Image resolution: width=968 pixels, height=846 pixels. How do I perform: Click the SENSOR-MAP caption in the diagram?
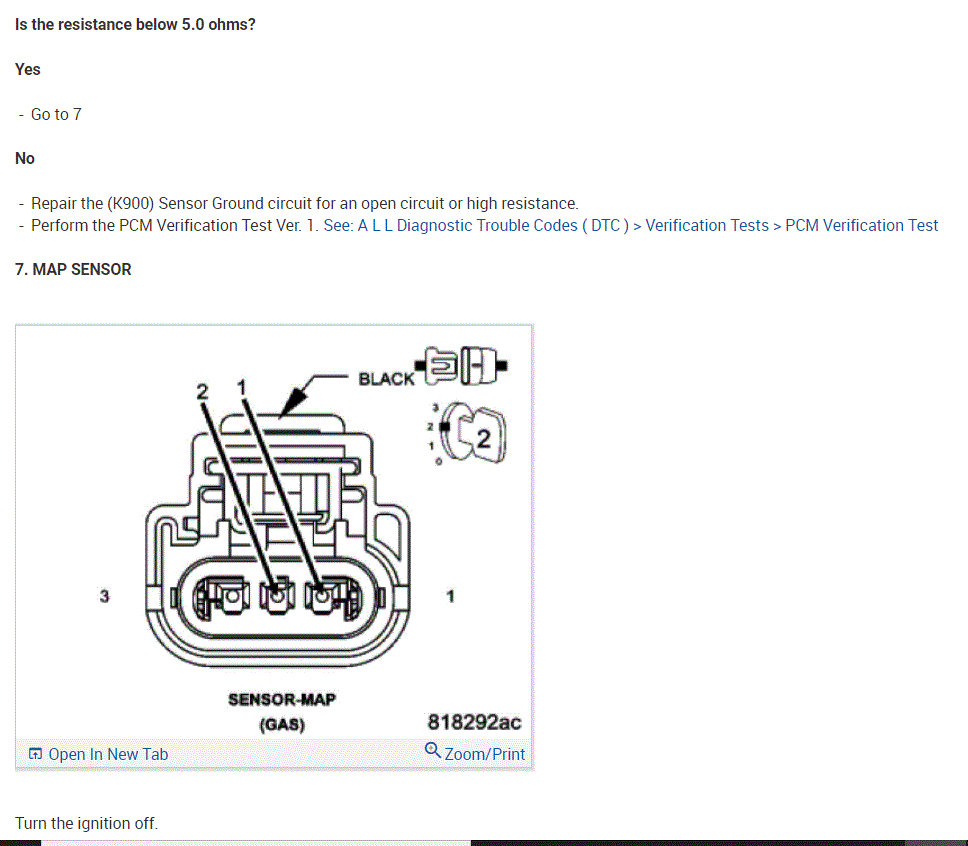coord(282,700)
